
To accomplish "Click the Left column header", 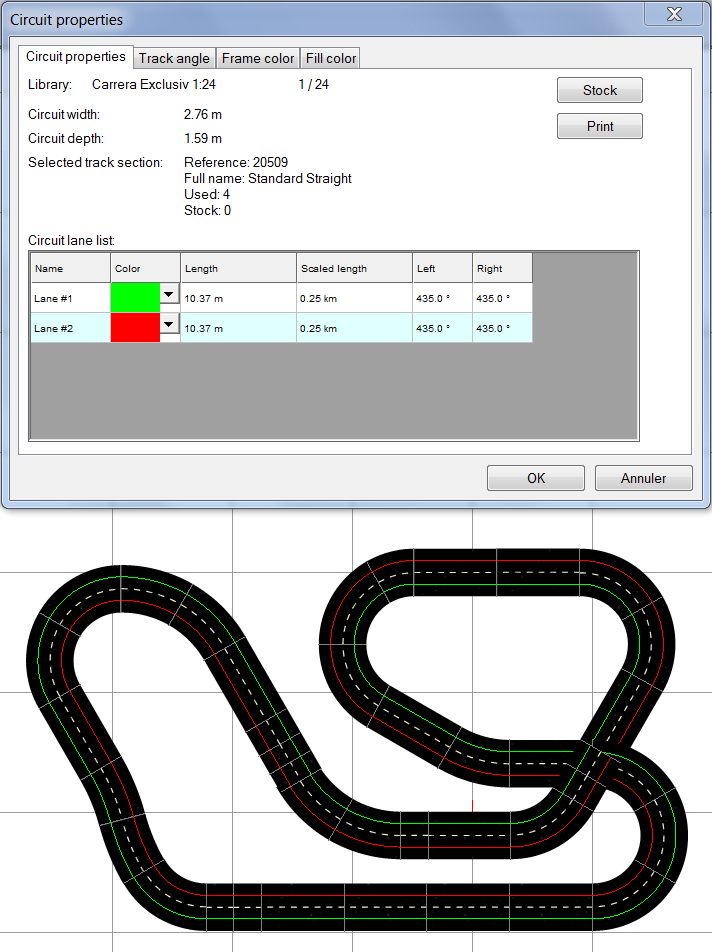I will pos(442,268).
